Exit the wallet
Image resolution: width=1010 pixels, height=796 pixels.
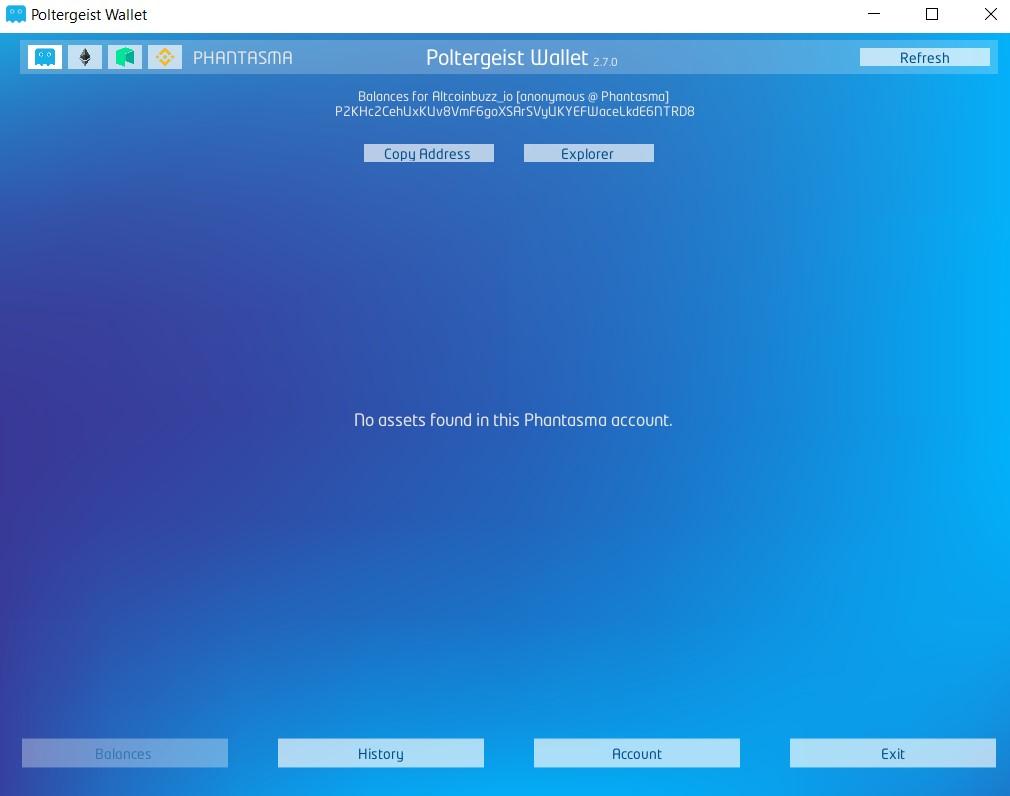pos(893,753)
